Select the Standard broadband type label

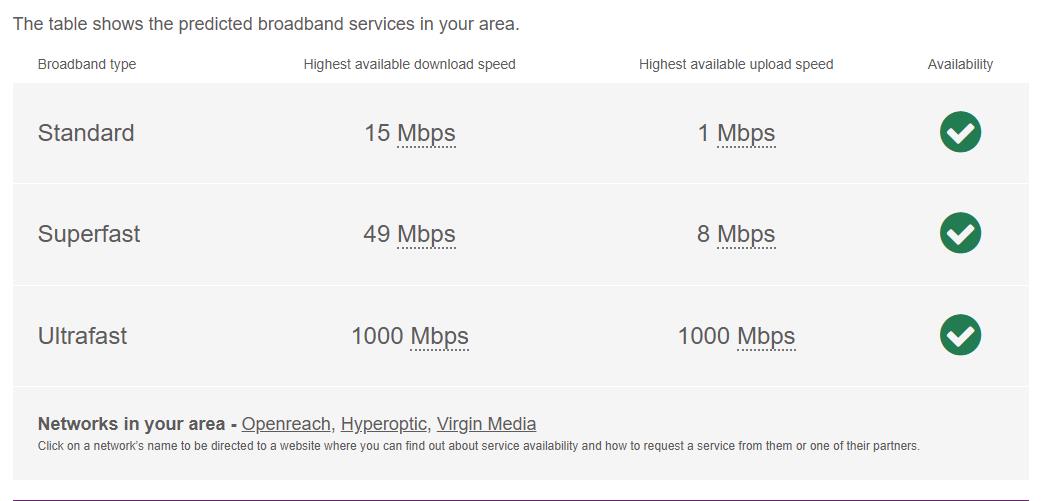click(x=86, y=133)
